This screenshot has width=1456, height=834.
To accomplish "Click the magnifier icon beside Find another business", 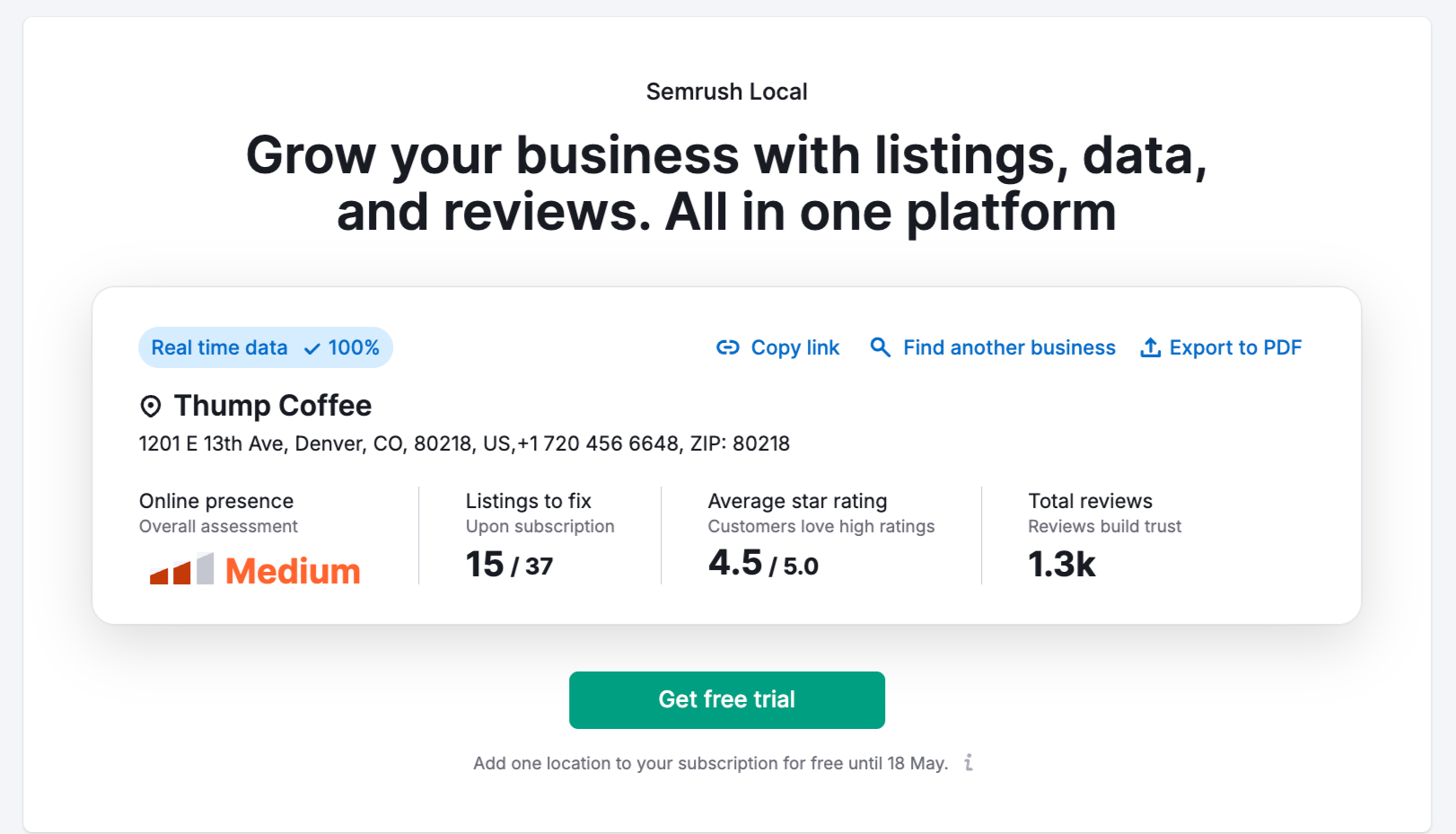I will coord(881,347).
